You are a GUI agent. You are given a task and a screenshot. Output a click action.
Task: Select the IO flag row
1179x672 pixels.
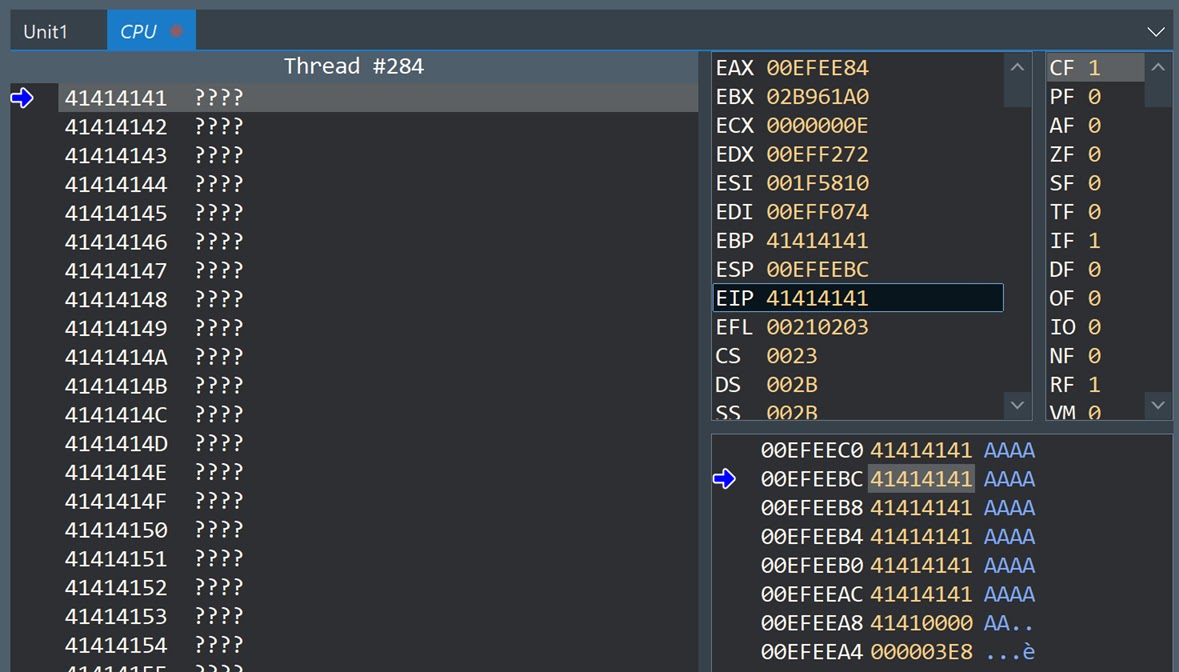pos(1096,327)
